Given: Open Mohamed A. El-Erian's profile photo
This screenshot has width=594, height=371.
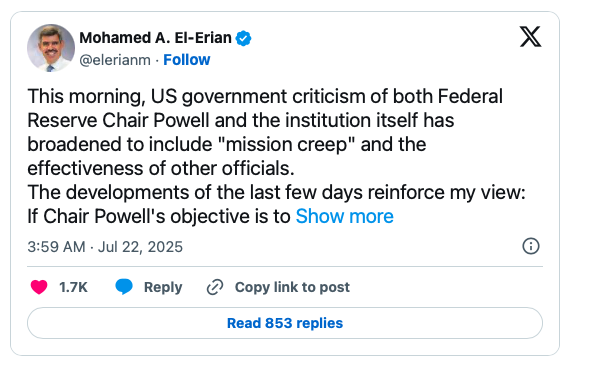Looking at the screenshot, I should 51,48.
